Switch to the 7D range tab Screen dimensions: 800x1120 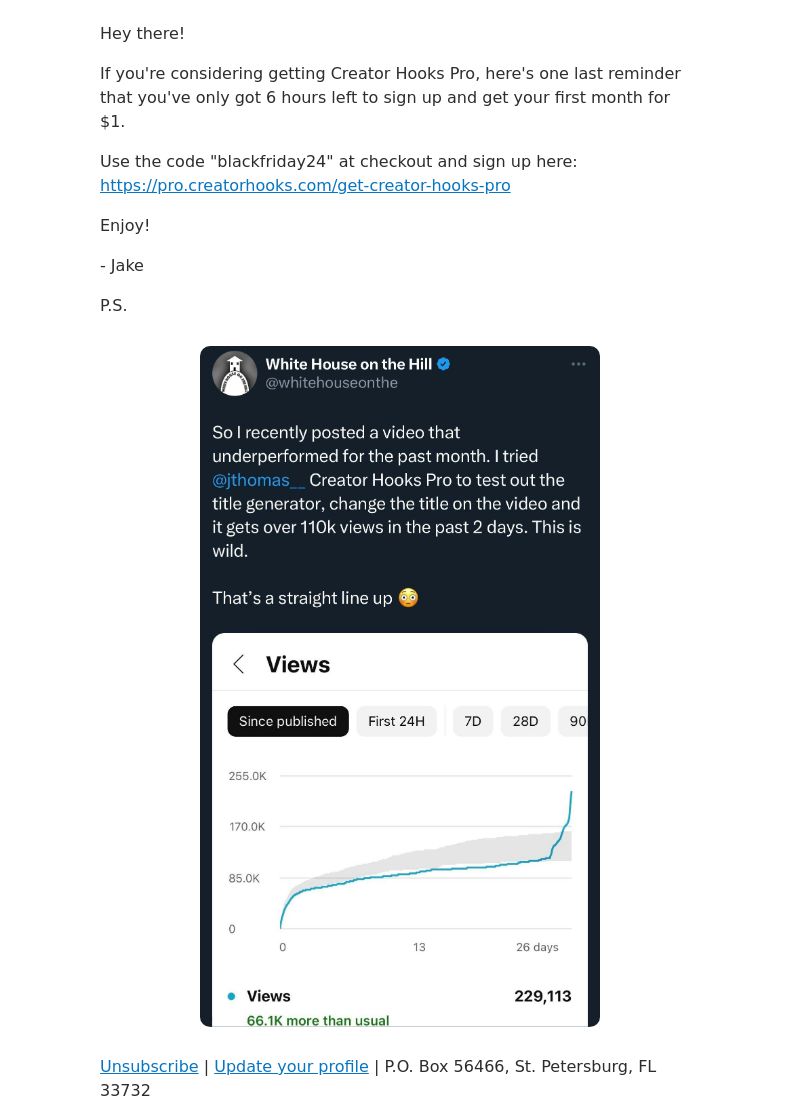tap(473, 721)
